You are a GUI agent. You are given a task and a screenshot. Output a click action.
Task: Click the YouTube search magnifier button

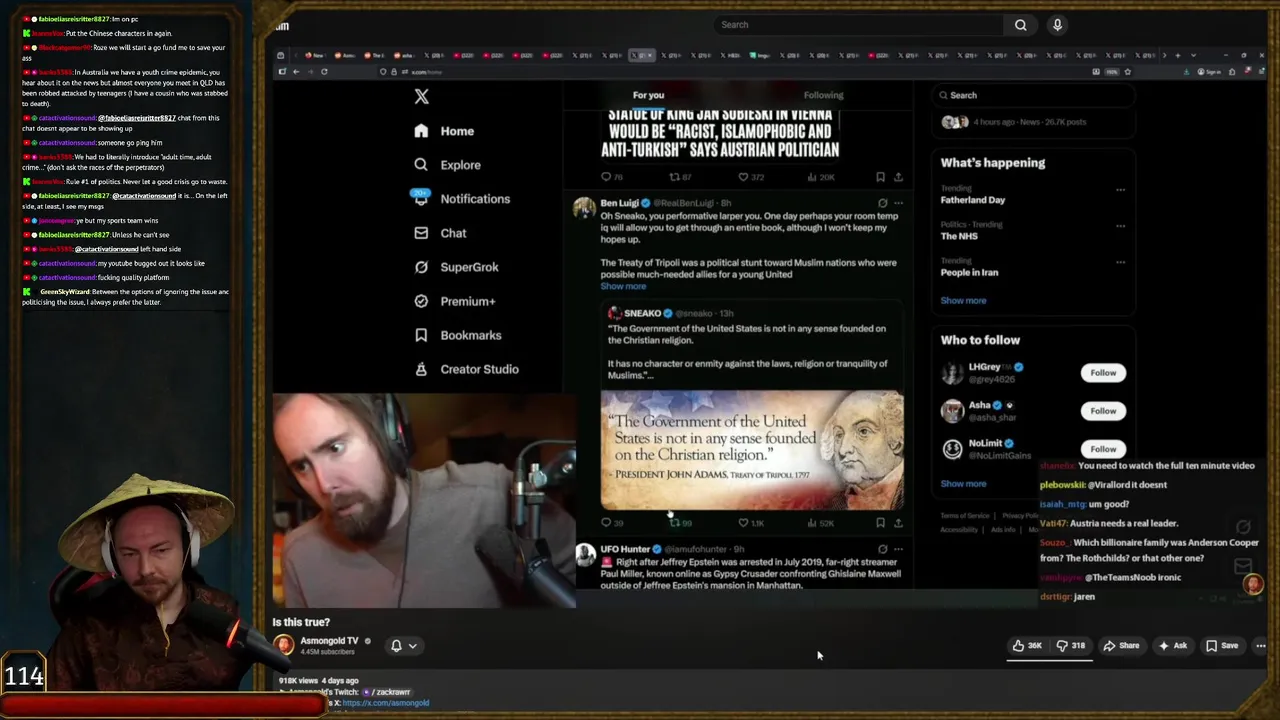[x=1021, y=25]
